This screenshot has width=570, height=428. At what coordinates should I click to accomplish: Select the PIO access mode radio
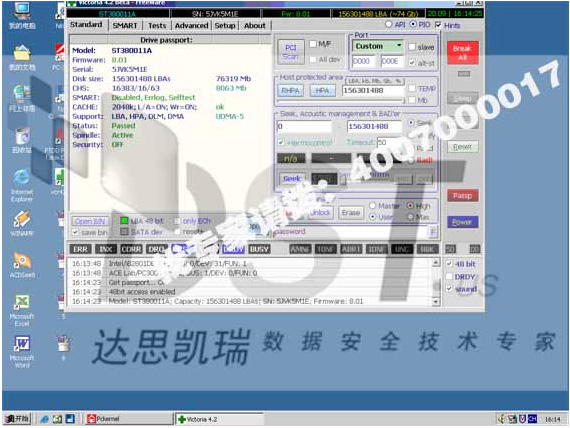(413, 24)
